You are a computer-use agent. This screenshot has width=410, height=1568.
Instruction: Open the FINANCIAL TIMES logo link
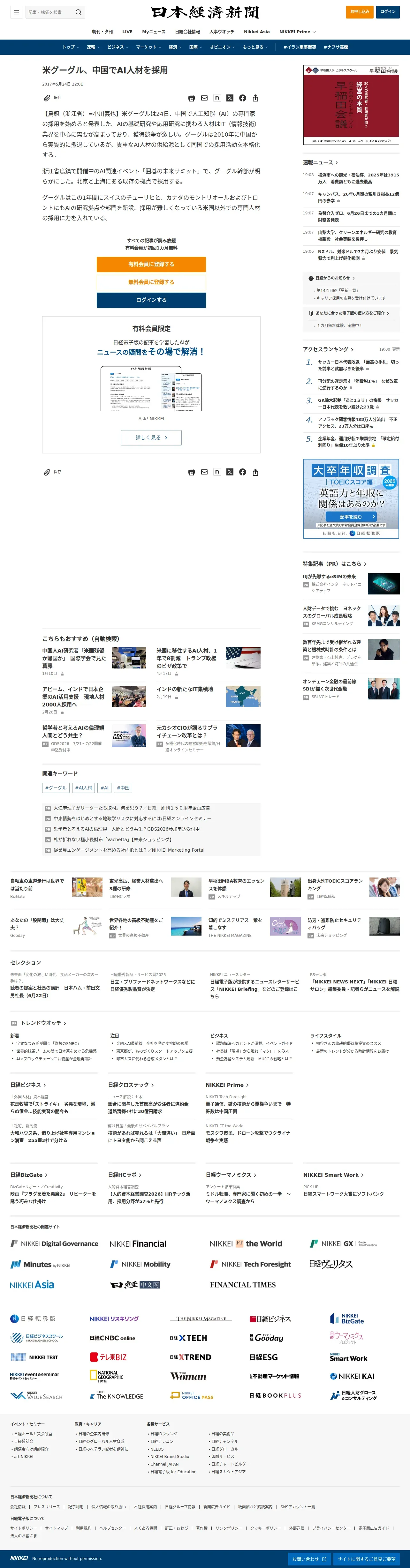[242, 1284]
